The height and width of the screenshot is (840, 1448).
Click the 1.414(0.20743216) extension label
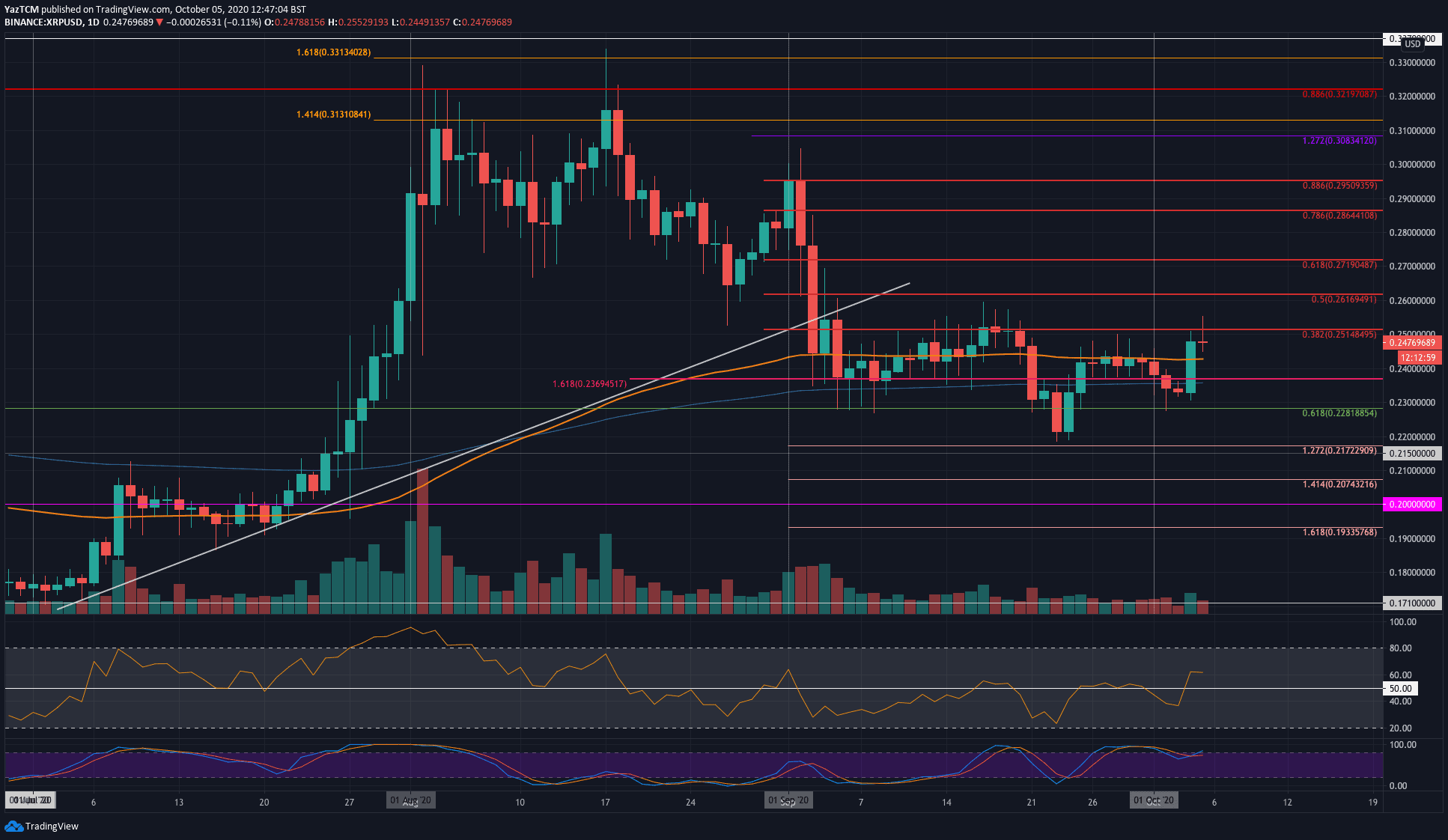click(x=1339, y=484)
